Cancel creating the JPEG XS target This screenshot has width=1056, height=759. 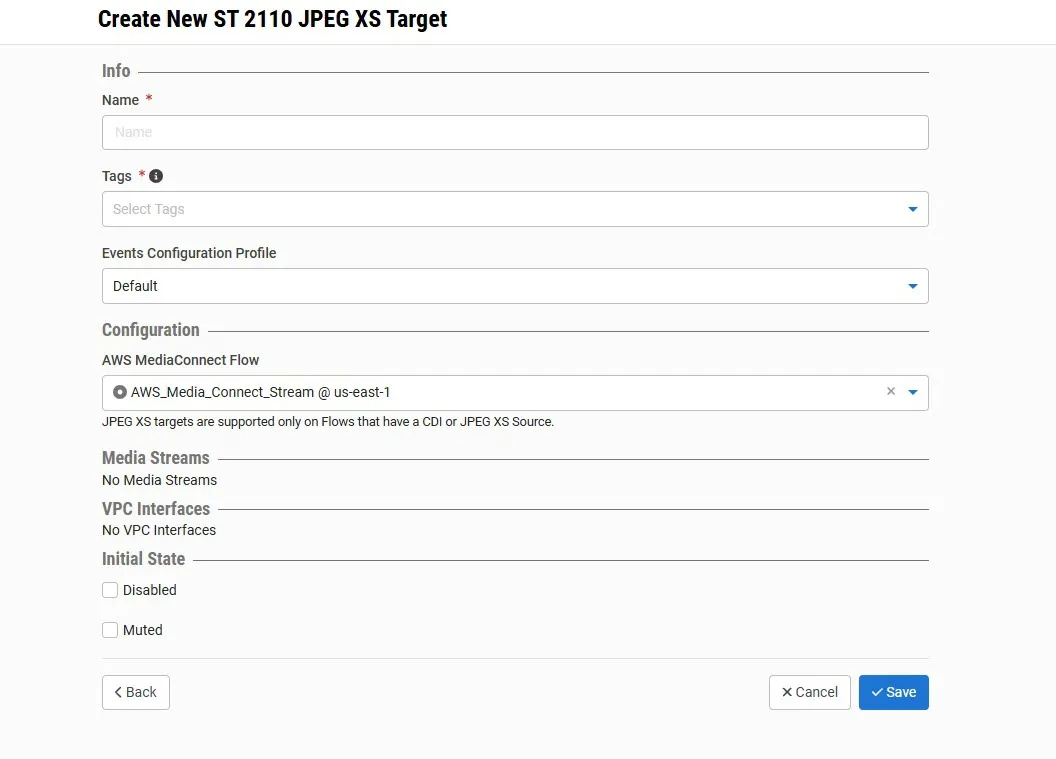pos(810,692)
